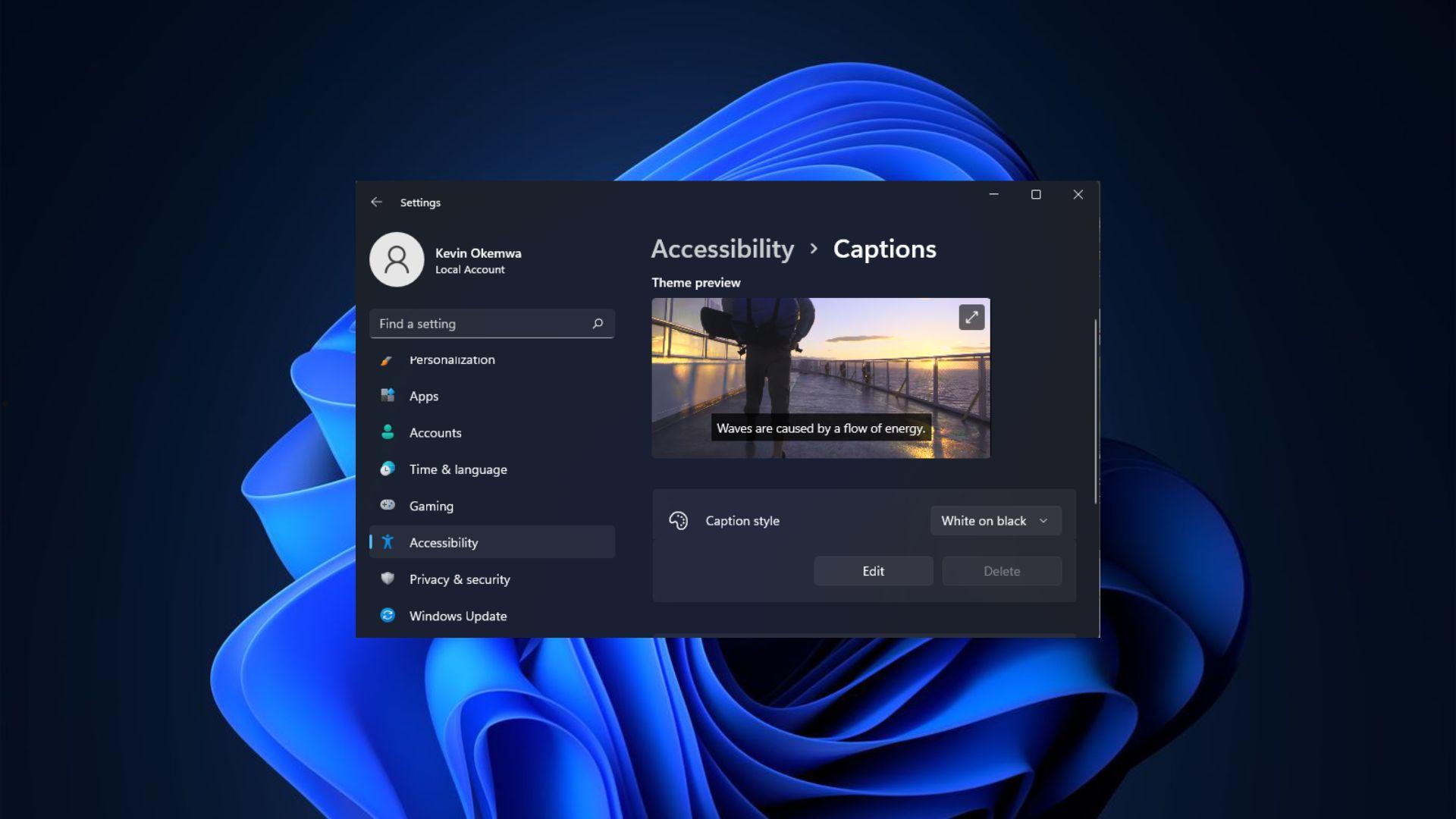Screen dimensions: 1456x819
Task: Click the Windows Update settings icon
Action: click(x=388, y=614)
